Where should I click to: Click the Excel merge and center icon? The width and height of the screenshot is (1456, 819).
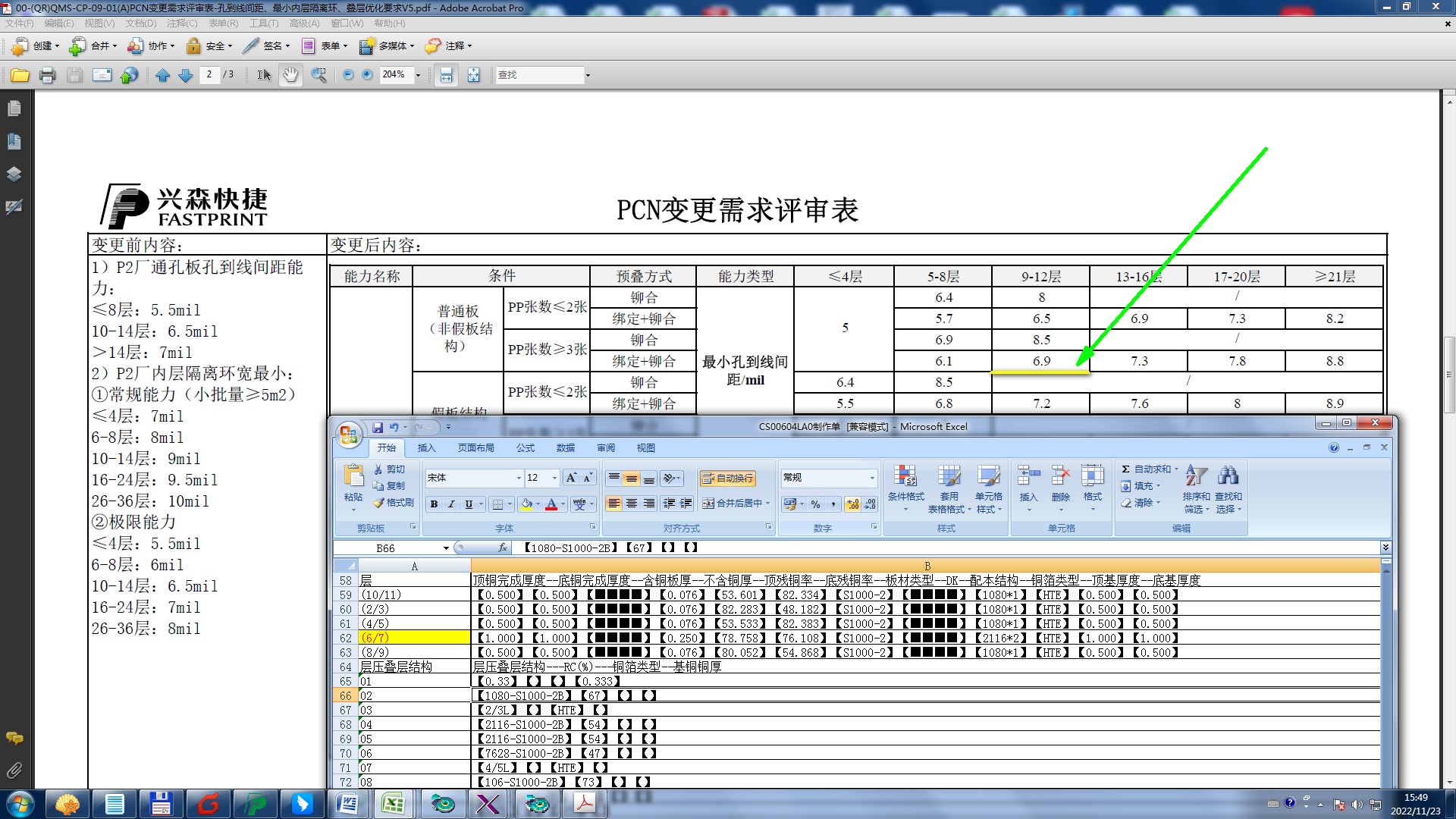(708, 504)
